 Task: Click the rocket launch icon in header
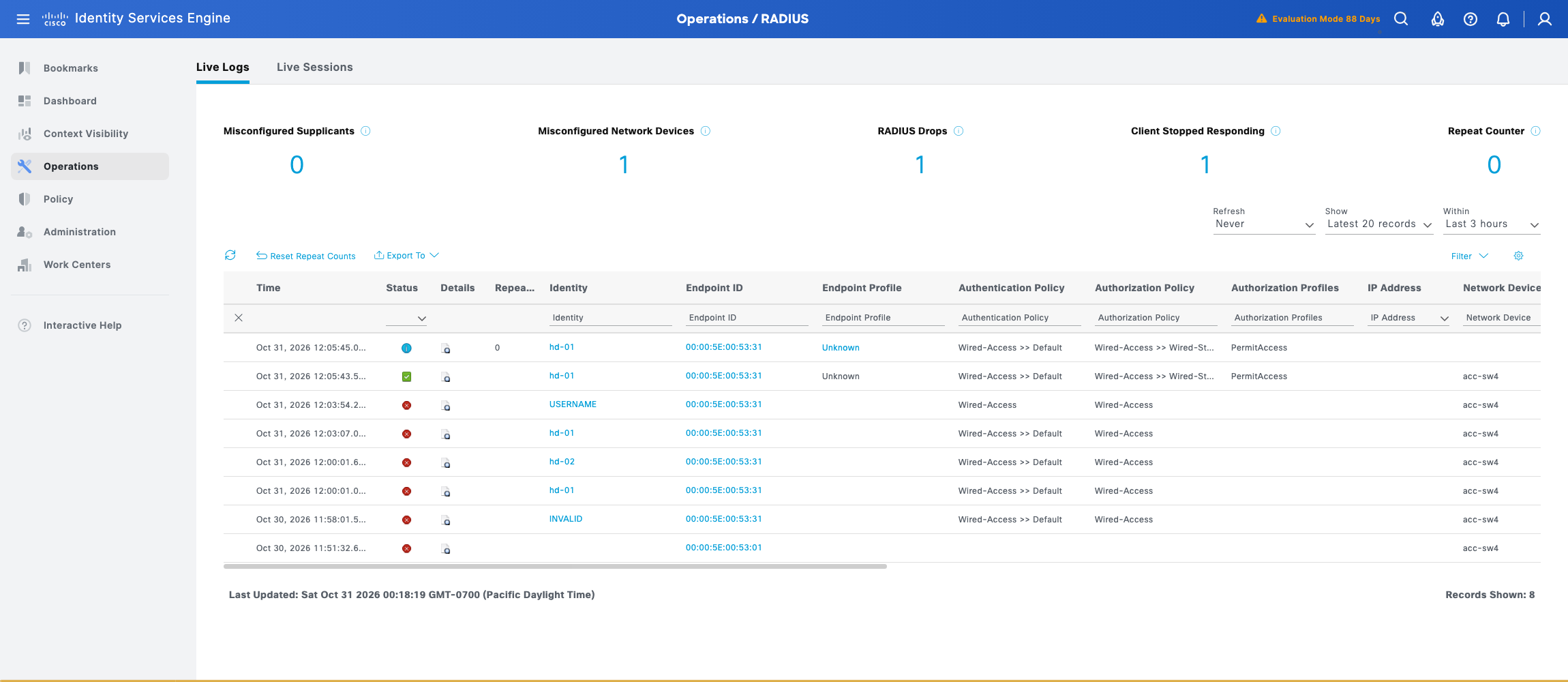[x=1438, y=19]
